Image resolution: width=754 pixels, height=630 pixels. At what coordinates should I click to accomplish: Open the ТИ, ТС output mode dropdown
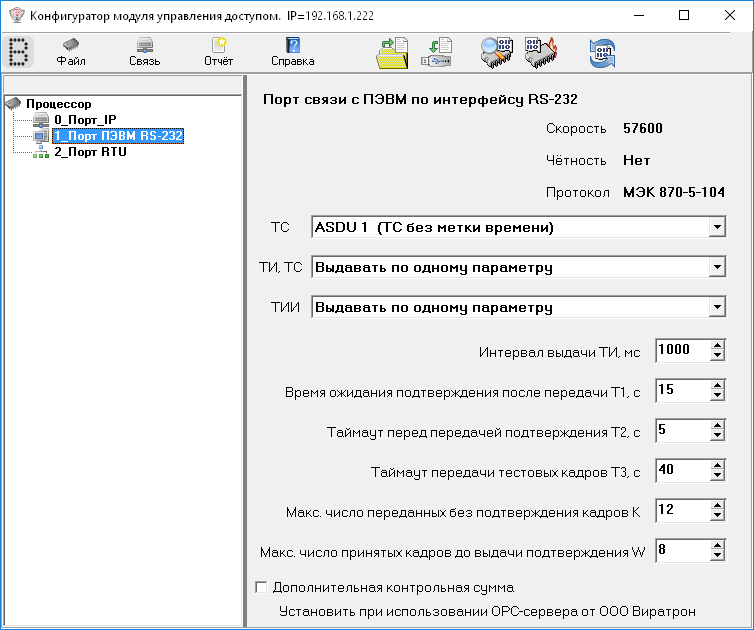pyautogui.click(x=716, y=268)
